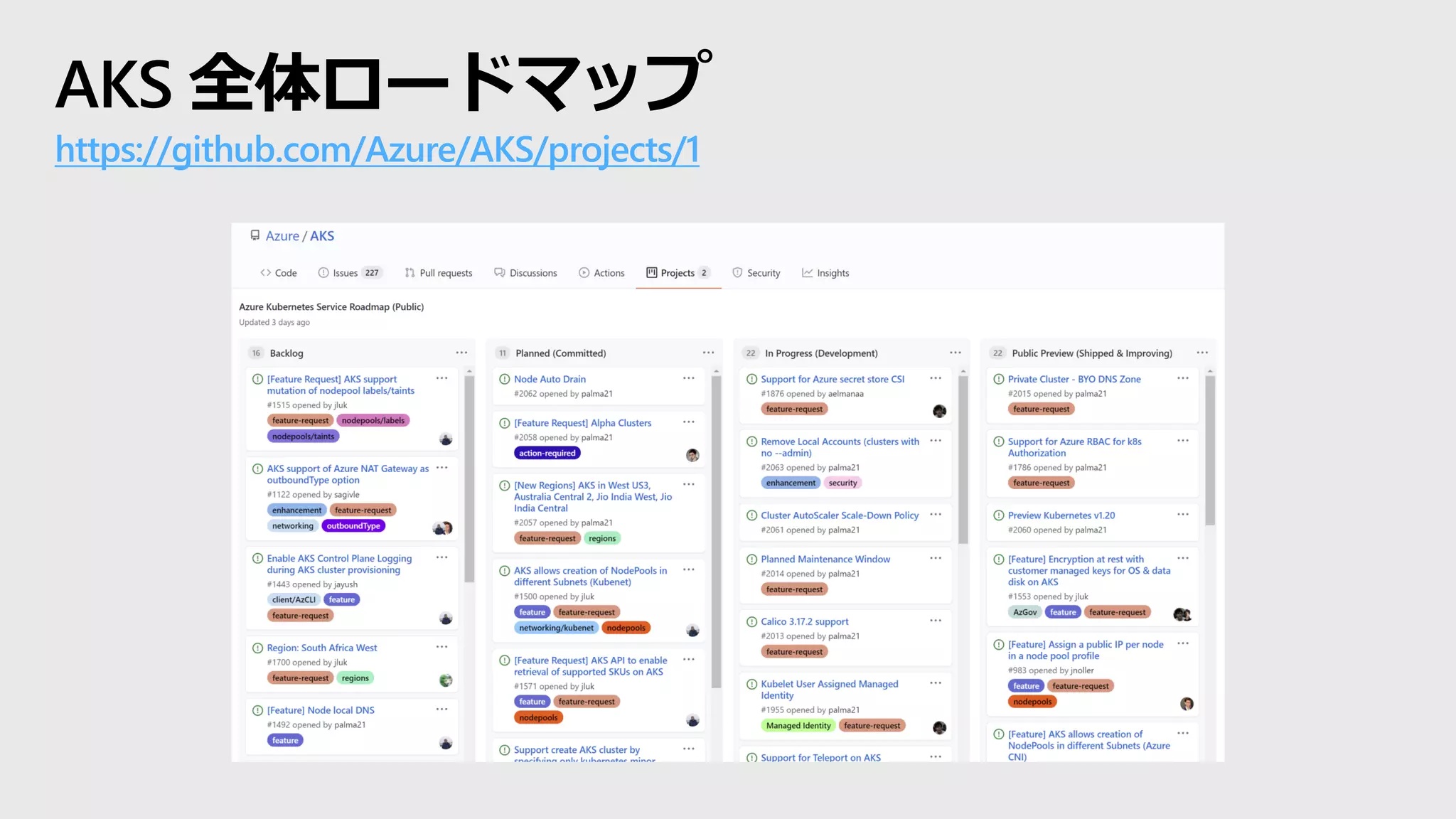This screenshot has width=1456, height=819.
Task: Open the AKS support of Azure NAT Gateway issue
Action: [x=348, y=474]
